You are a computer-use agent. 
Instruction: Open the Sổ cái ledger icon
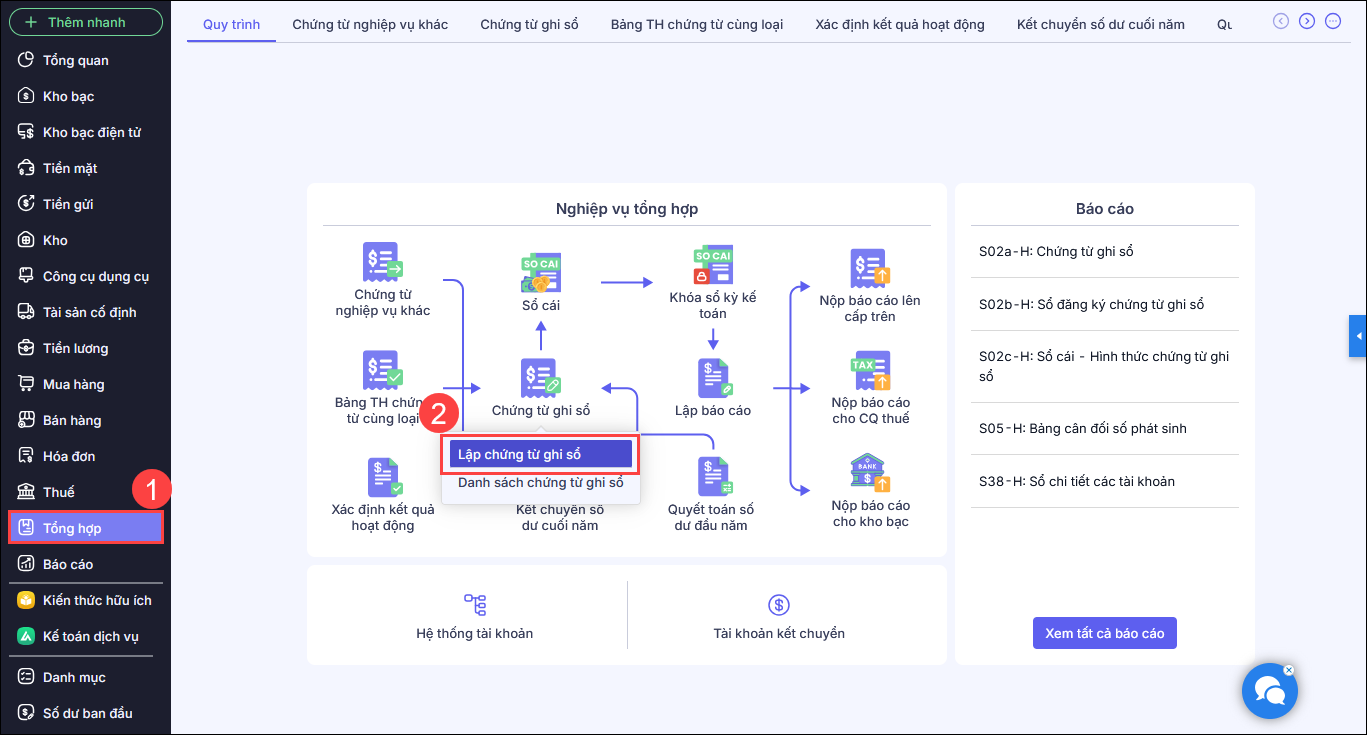coord(541,272)
